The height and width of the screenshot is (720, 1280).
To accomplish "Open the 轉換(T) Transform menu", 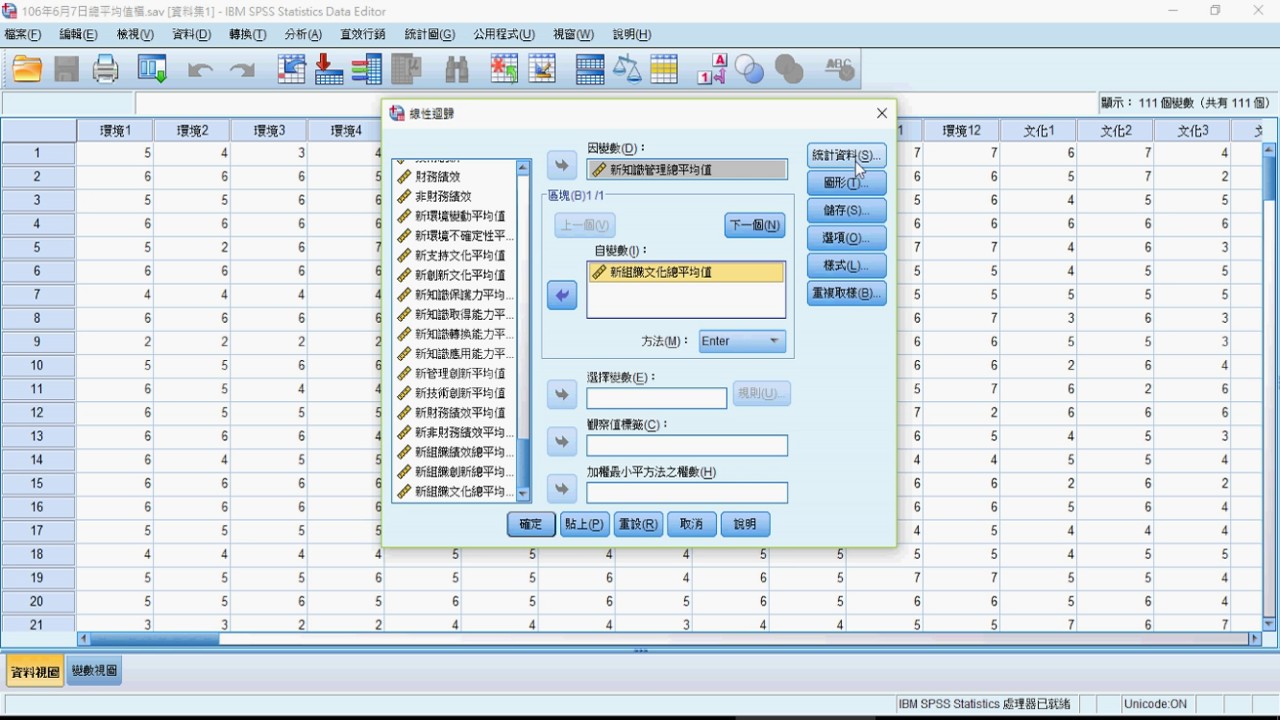I will point(248,34).
